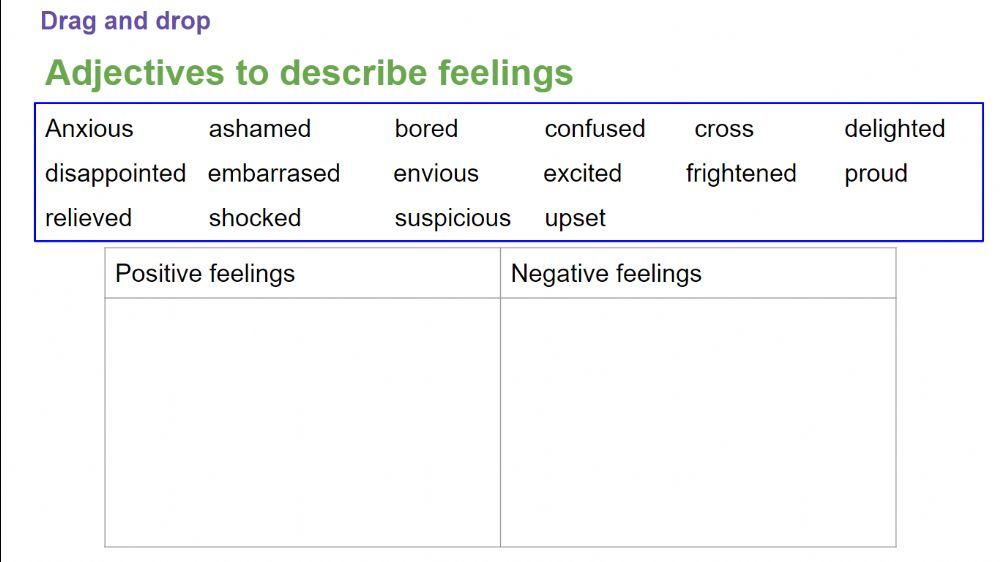Select the word 'proud'
Image resolution: width=1000 pixels, height=562 pixels.
point(875,173)
